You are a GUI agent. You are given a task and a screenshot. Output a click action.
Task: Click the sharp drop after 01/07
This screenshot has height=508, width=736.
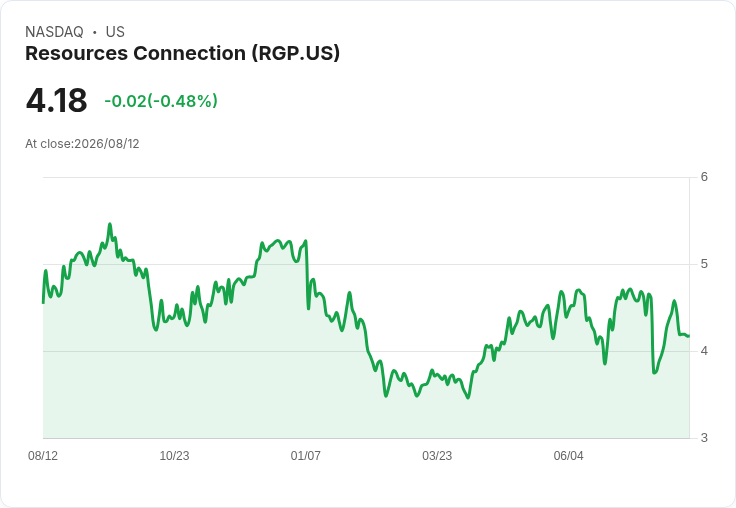[307, 275]
